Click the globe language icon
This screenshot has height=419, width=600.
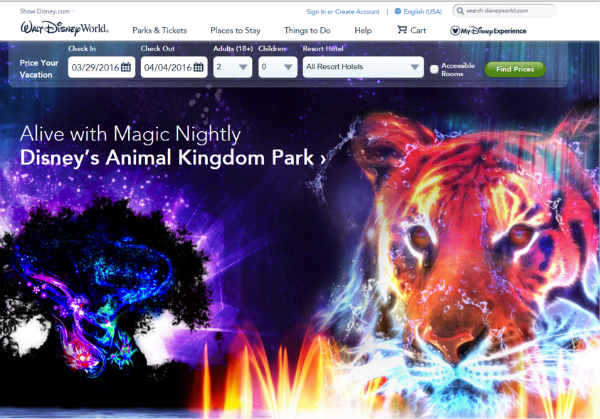tap(398, 11)
